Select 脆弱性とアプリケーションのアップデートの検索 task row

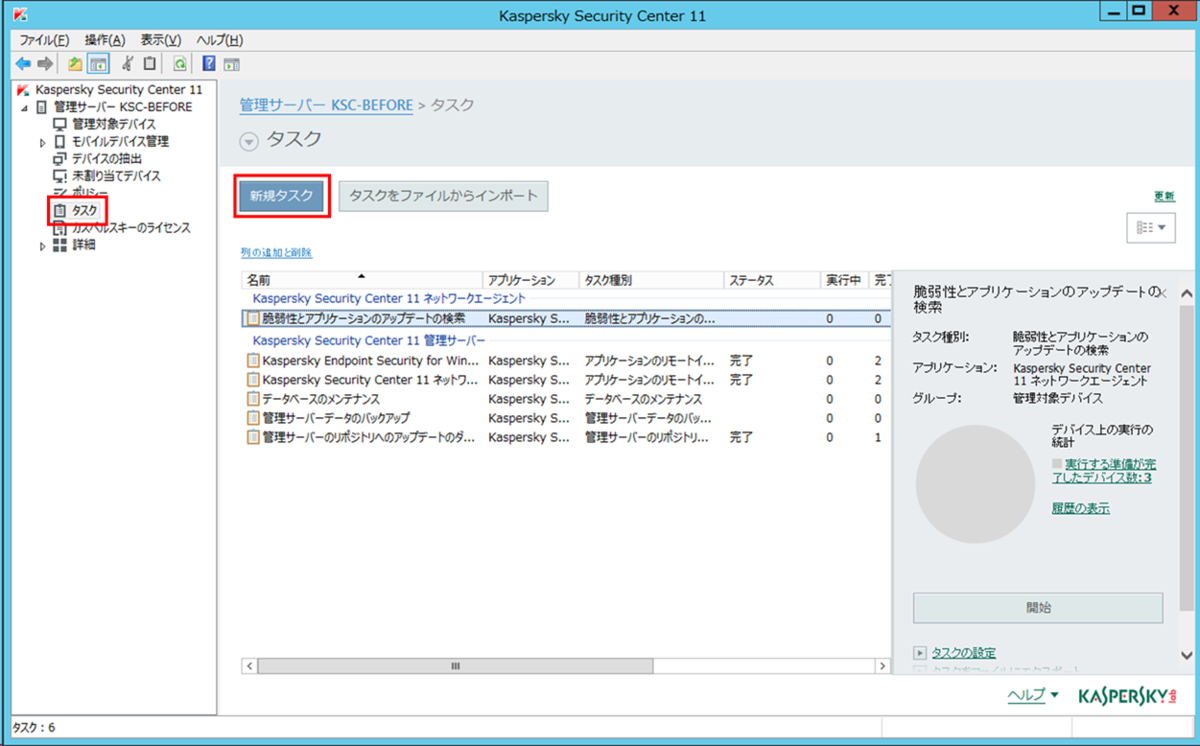[x=566, y=319]
